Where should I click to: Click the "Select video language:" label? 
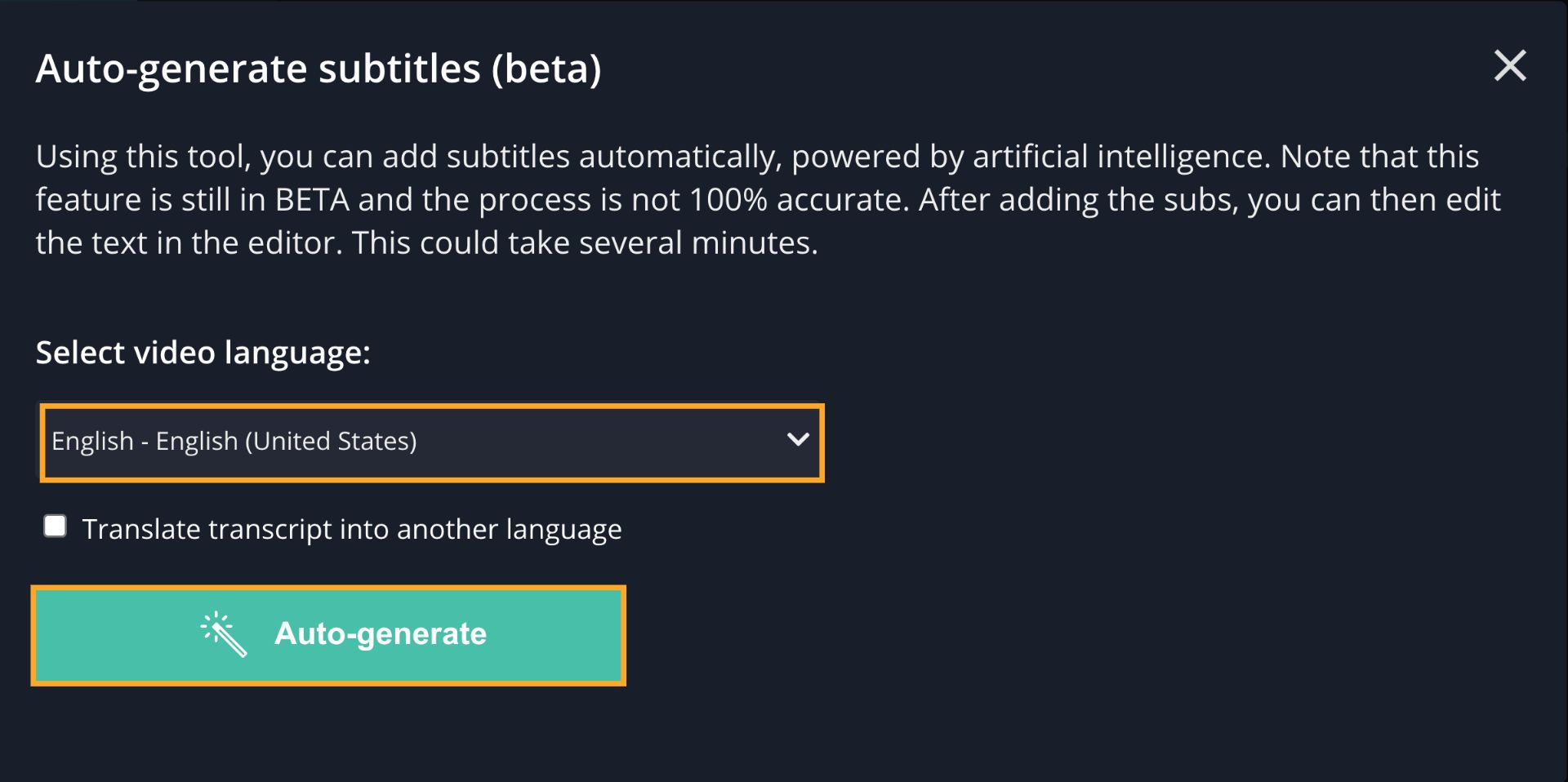pos(203,353)
